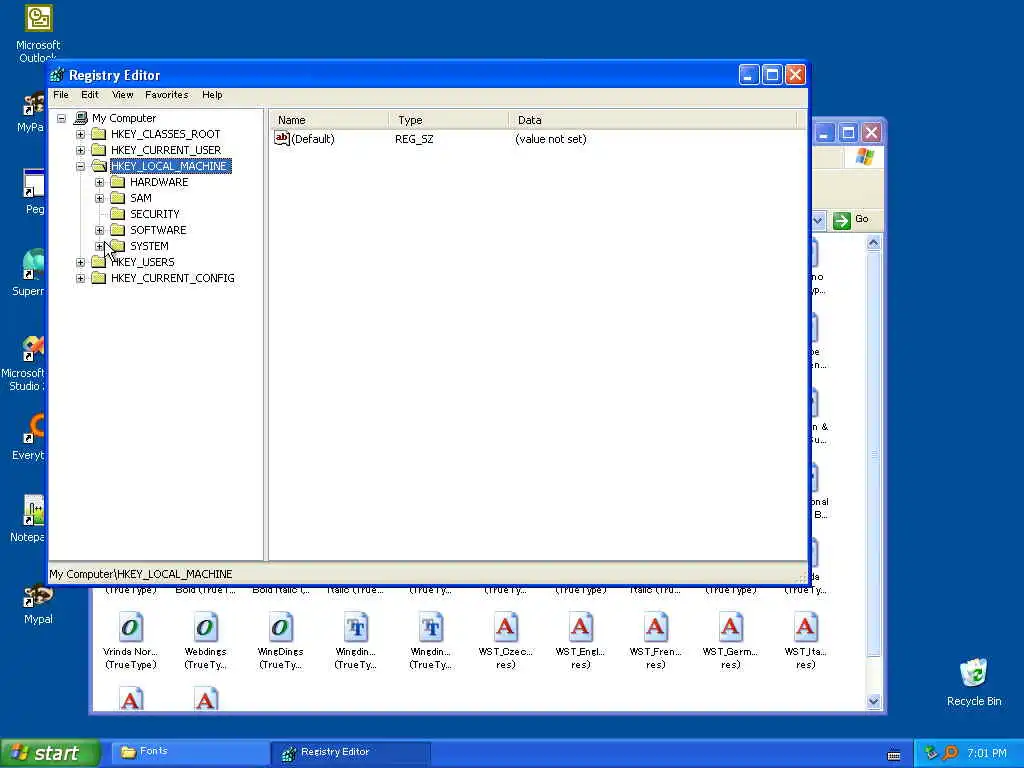
Task: Expand HKEY_CLASSES_ROOT key
Action: click(80, 135)
